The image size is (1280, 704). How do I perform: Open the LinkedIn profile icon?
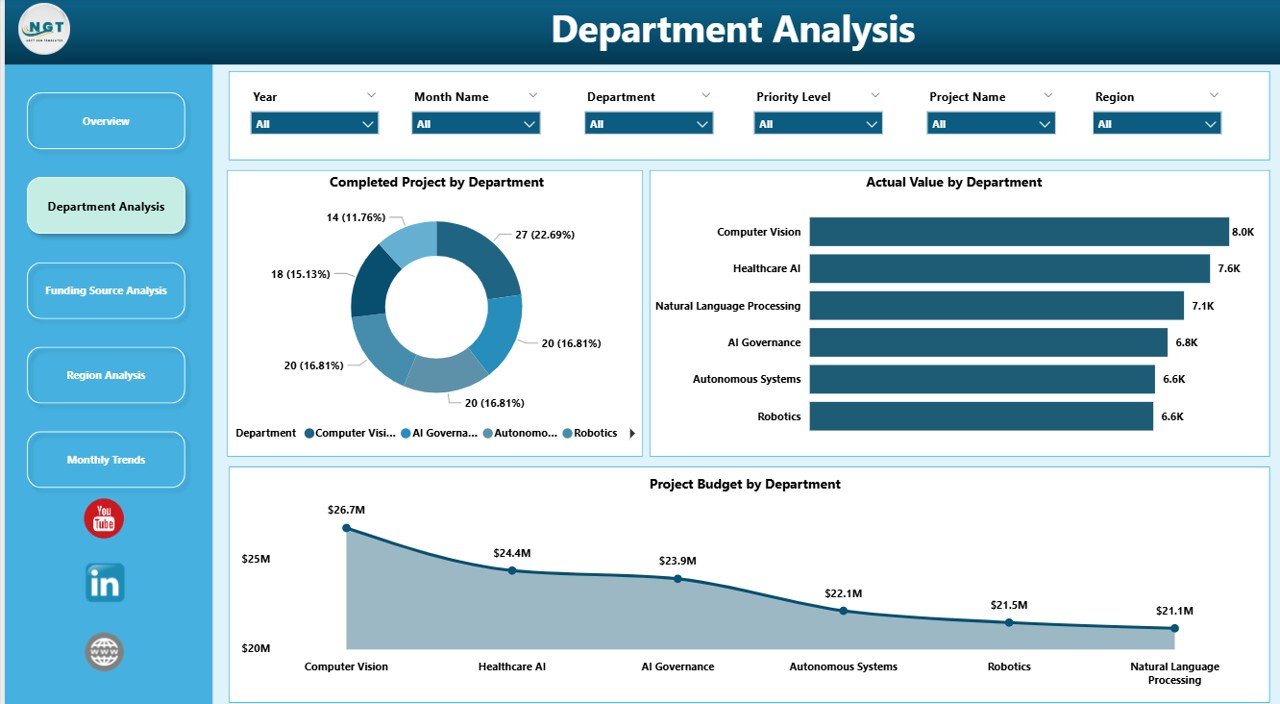(104, 583)
